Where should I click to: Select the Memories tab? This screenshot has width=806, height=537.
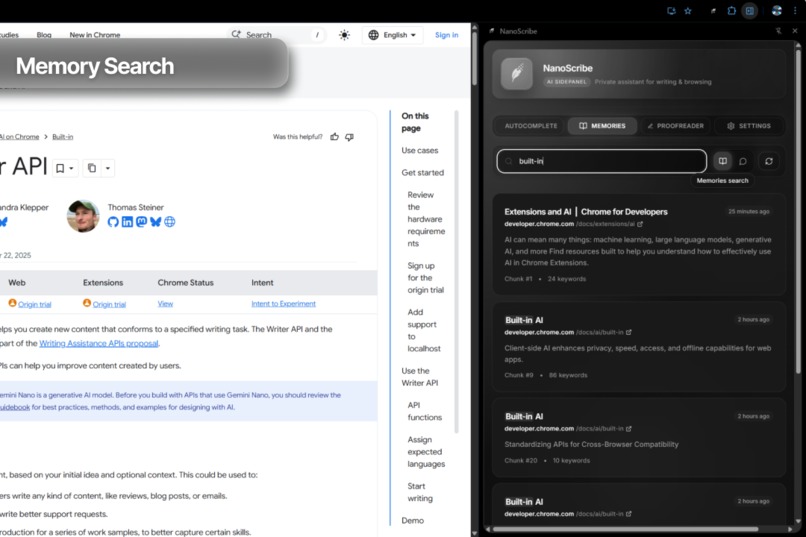pos(602,126)
